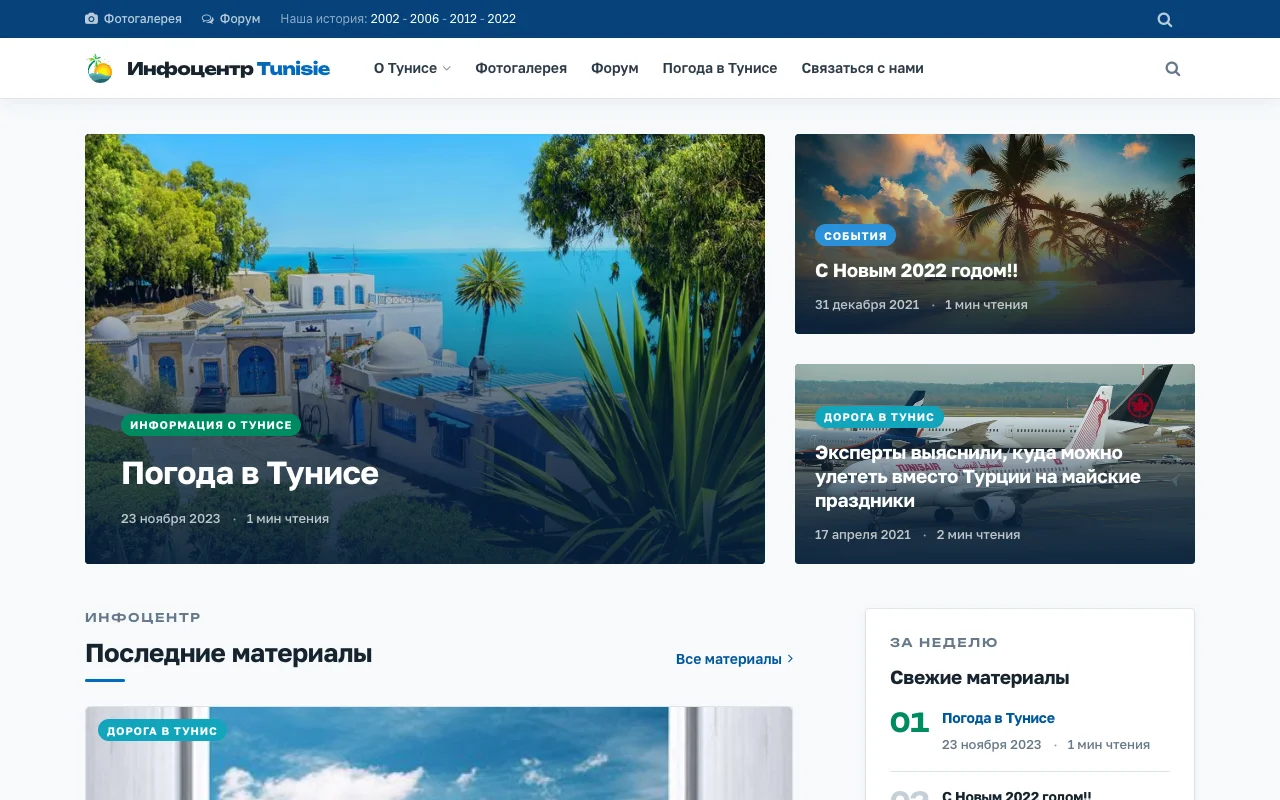Screen dimensions: 1280x800
Task: Open search from the white navigation bar
Action: coord(1173,69)
